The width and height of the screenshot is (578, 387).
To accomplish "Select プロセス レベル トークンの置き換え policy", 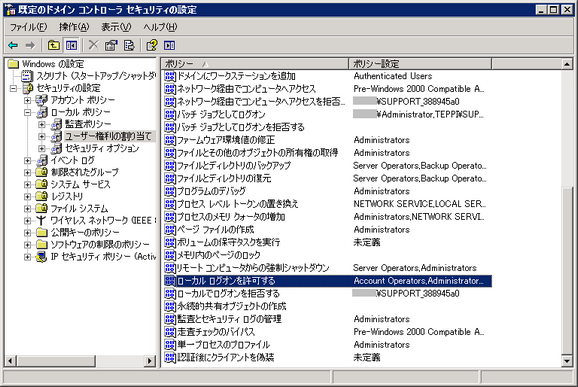I will click(x=238, y=204).
